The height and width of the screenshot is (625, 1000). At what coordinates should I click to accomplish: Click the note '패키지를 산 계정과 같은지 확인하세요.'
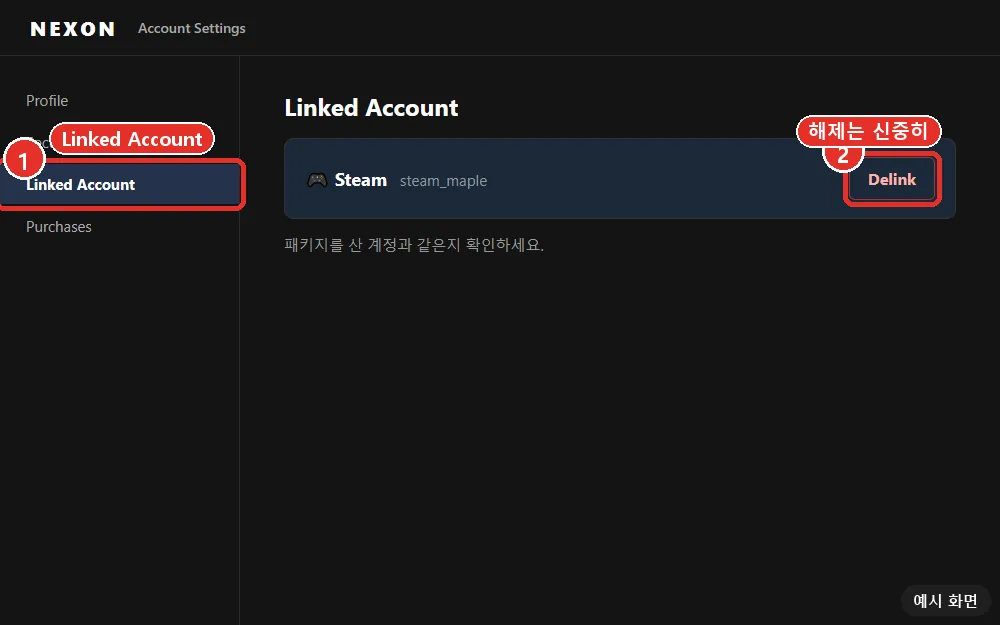click(x=414, y=245)
